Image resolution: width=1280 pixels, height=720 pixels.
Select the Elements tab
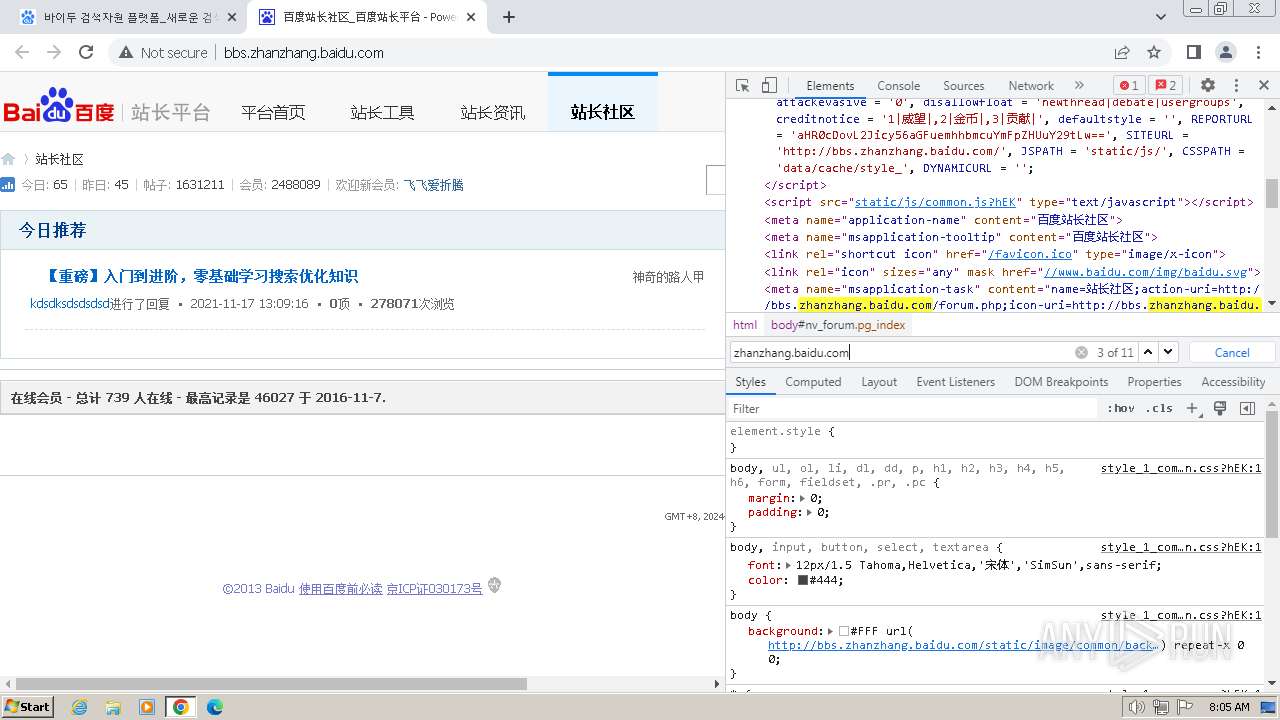(x=830, y=86)
